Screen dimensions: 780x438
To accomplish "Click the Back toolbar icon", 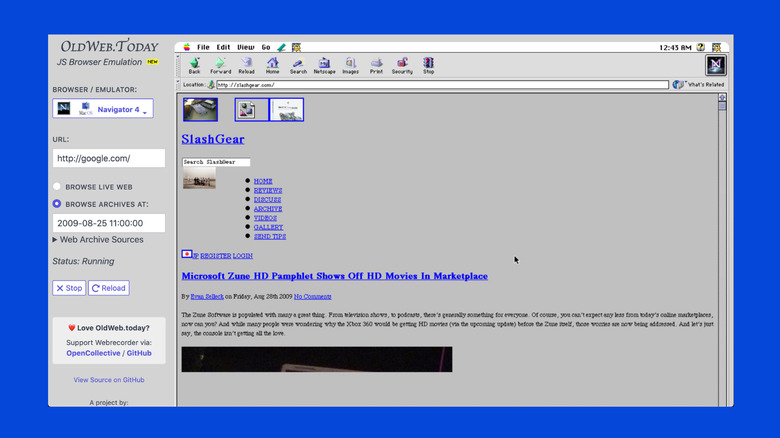I will (194, 64).
